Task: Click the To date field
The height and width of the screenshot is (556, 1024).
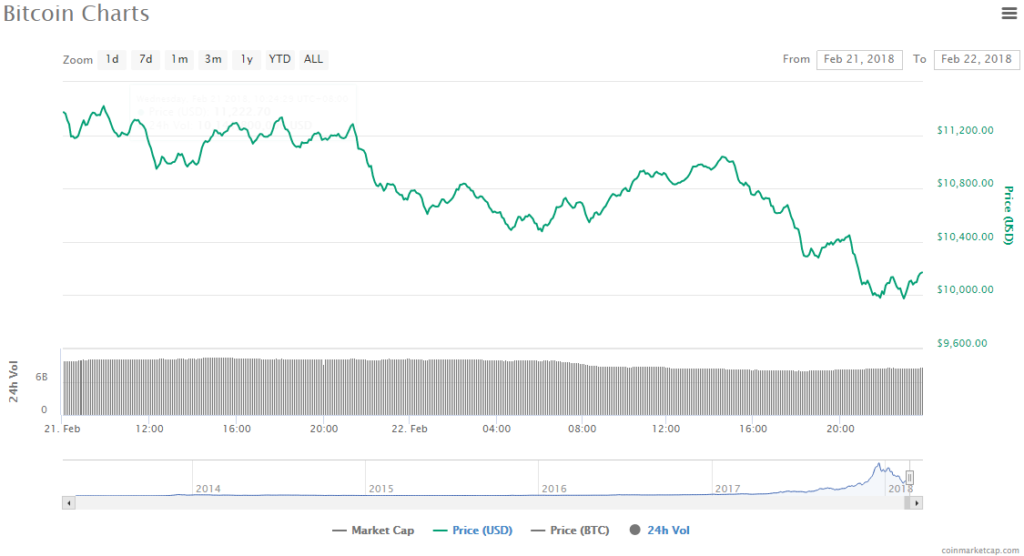Action: [976, 59]
